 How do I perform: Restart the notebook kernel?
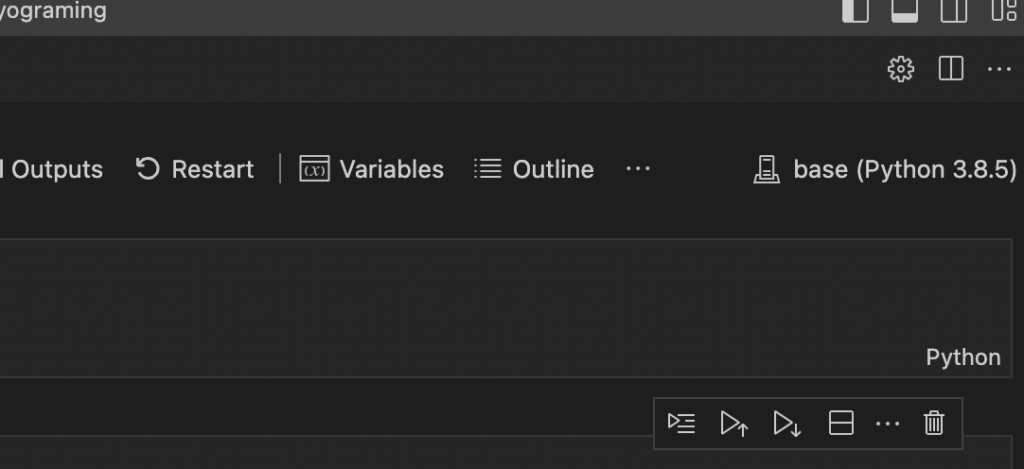point(195,169)
